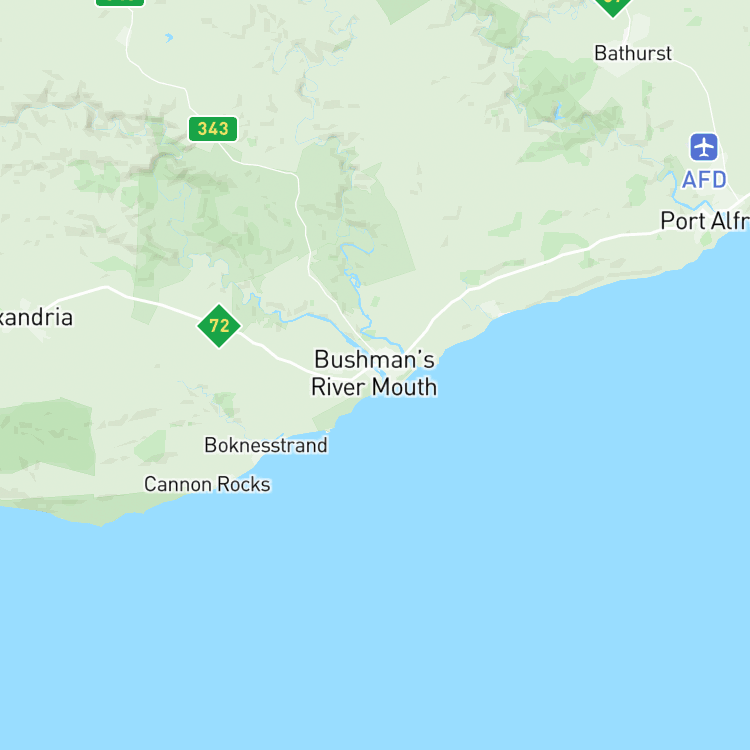The image size is (750, 750).
Task: Select the AFD airport code label
Action: coord(704,180)
